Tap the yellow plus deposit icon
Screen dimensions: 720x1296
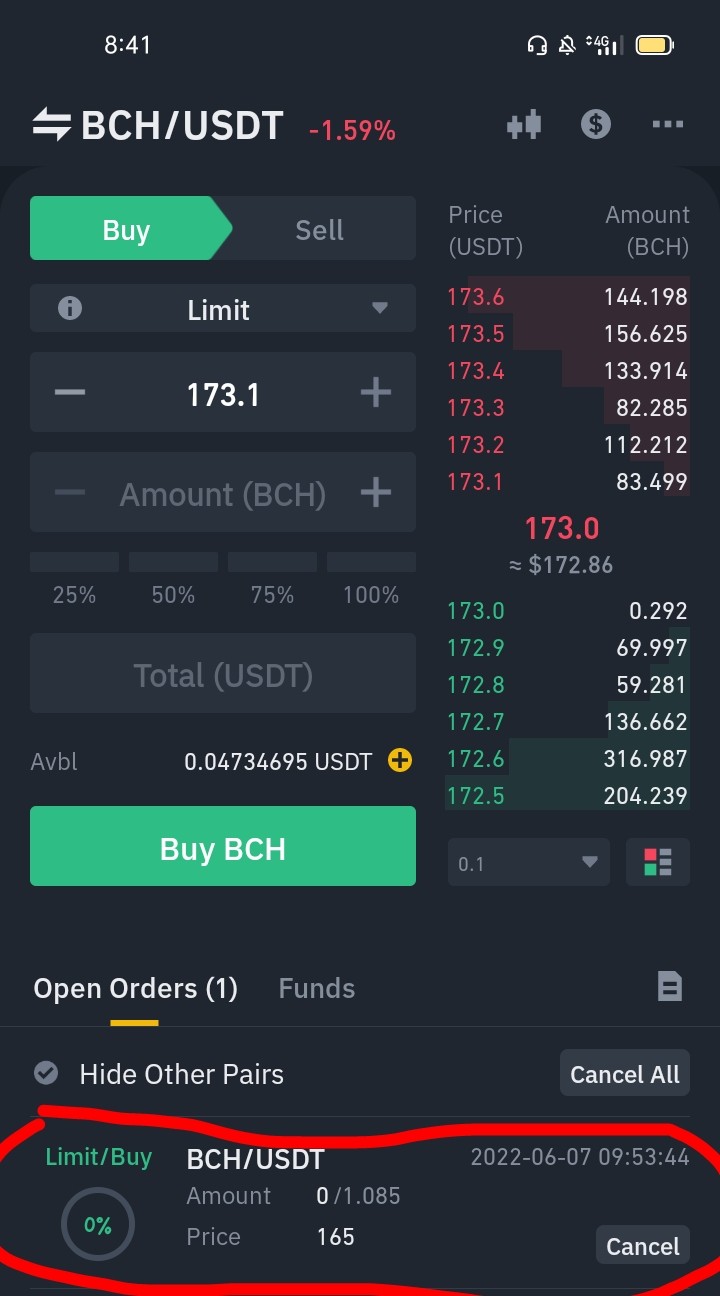click(x=400, y=761)
